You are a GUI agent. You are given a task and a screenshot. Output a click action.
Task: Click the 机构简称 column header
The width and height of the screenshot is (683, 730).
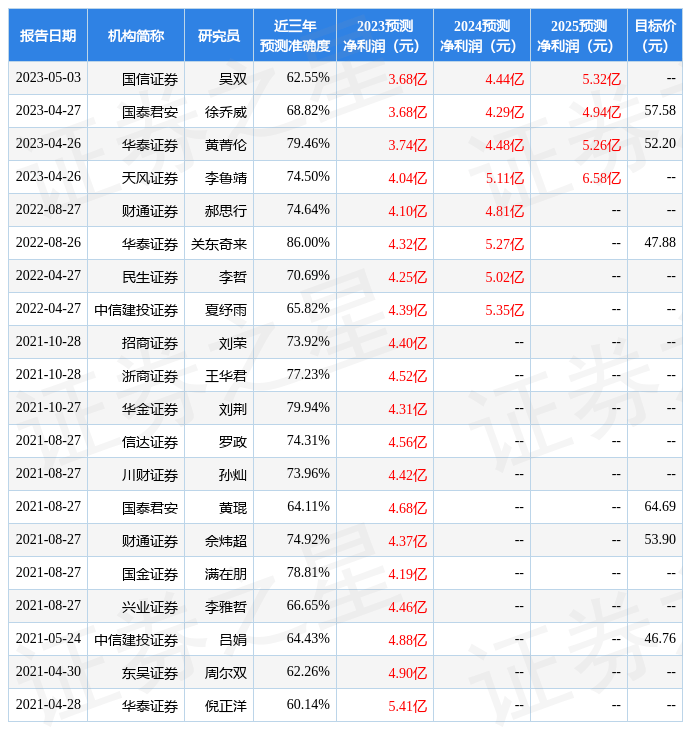(x=136, y=35)
